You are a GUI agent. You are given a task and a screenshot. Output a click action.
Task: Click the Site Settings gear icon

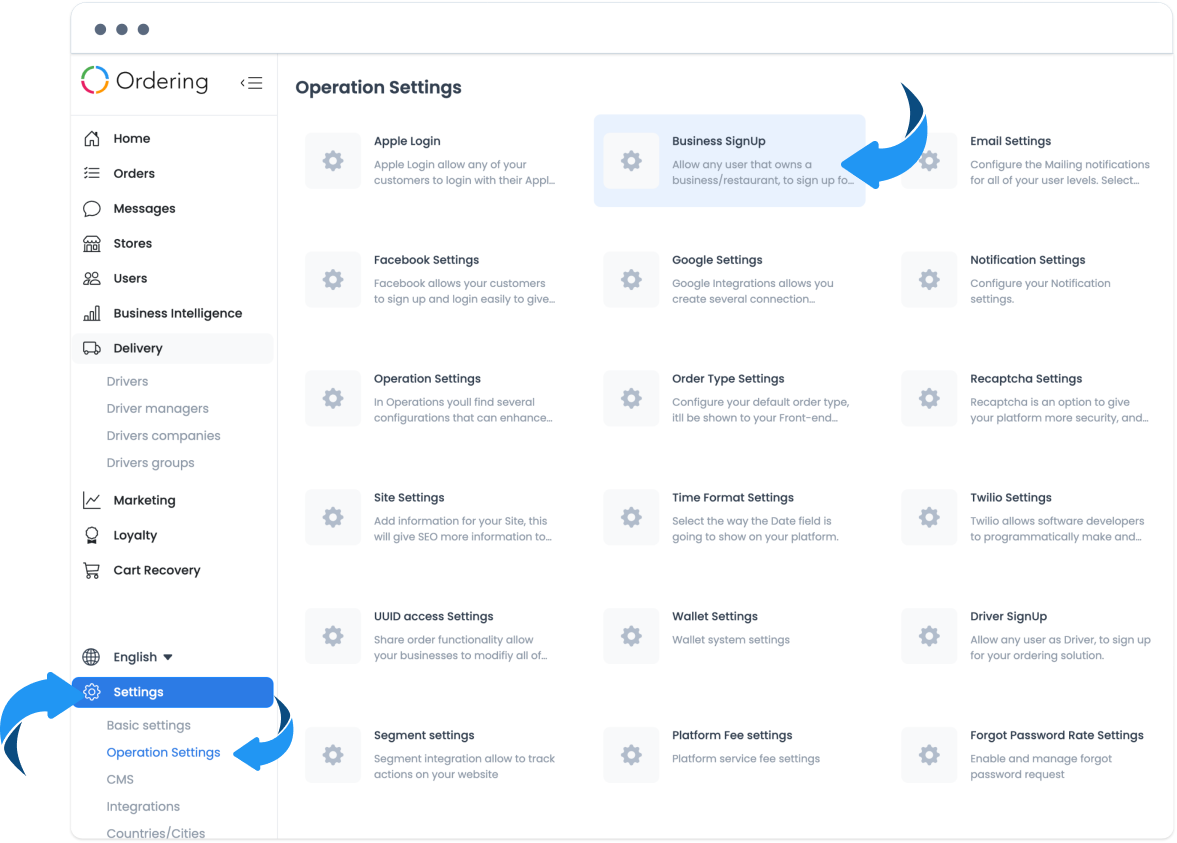pos(333,517)
